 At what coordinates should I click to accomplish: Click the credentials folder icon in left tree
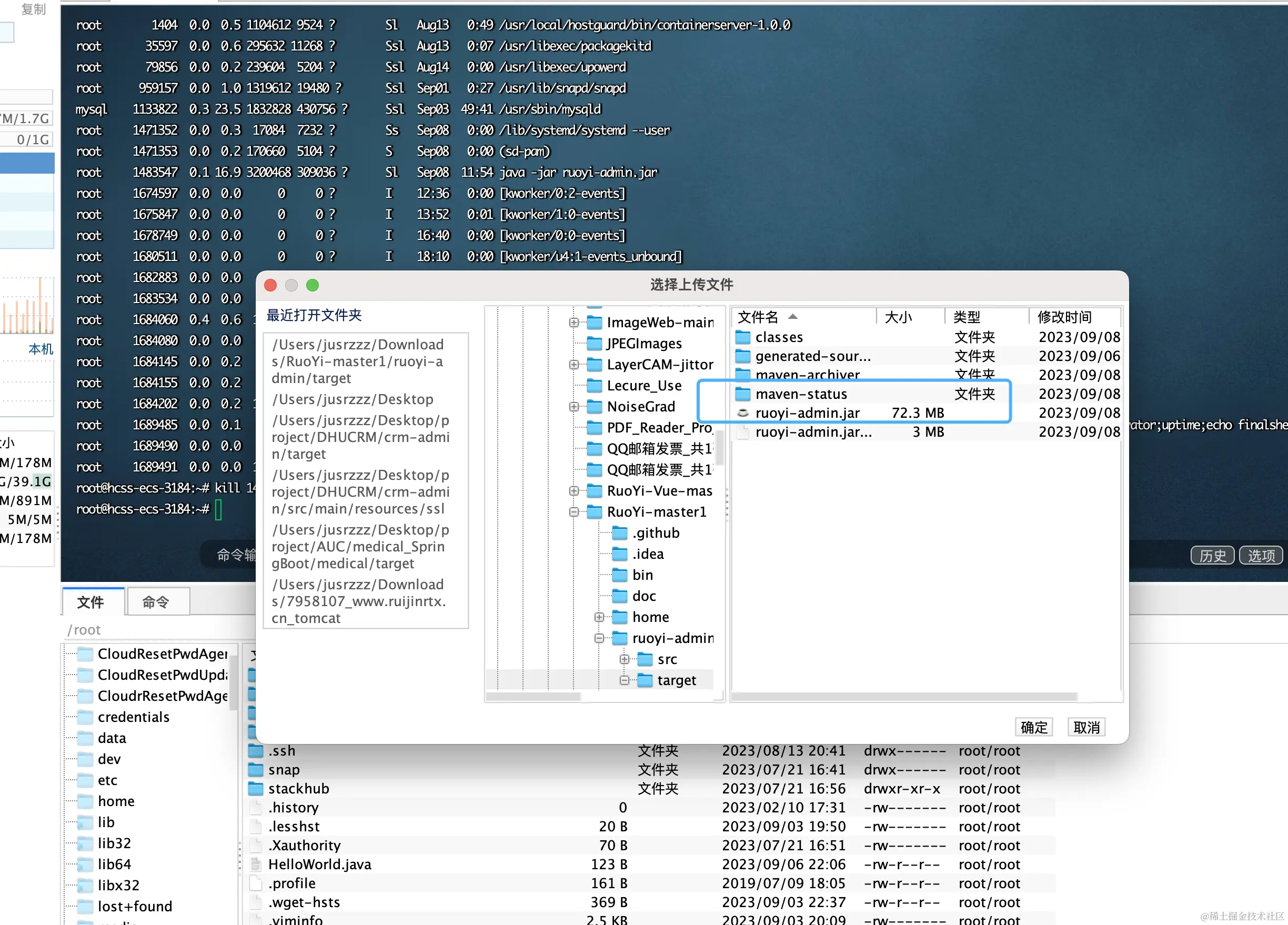(85, 717)
